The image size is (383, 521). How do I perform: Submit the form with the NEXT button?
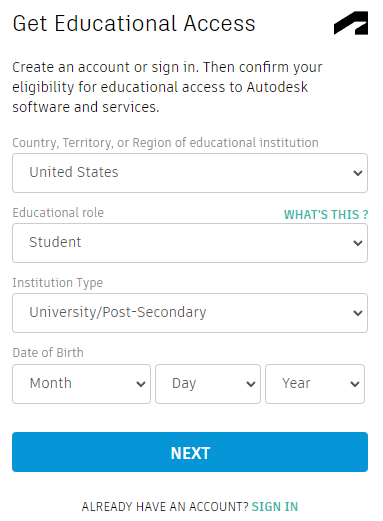click(190, 452)
